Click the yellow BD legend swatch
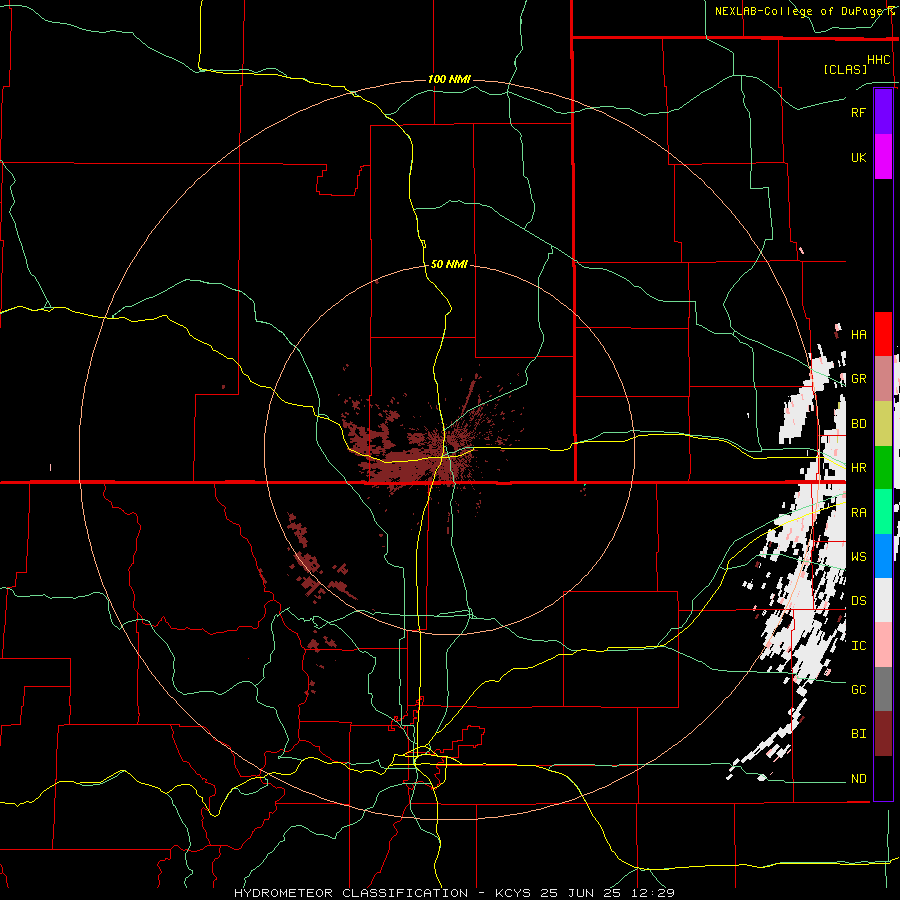Viewport: 900px width, 900px height. point(883,423)
